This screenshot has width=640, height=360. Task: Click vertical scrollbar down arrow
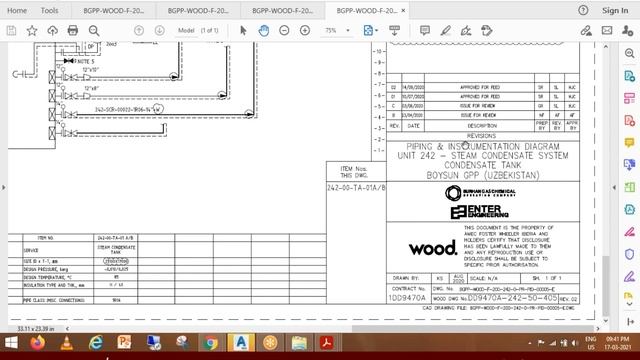click(606, 321)
